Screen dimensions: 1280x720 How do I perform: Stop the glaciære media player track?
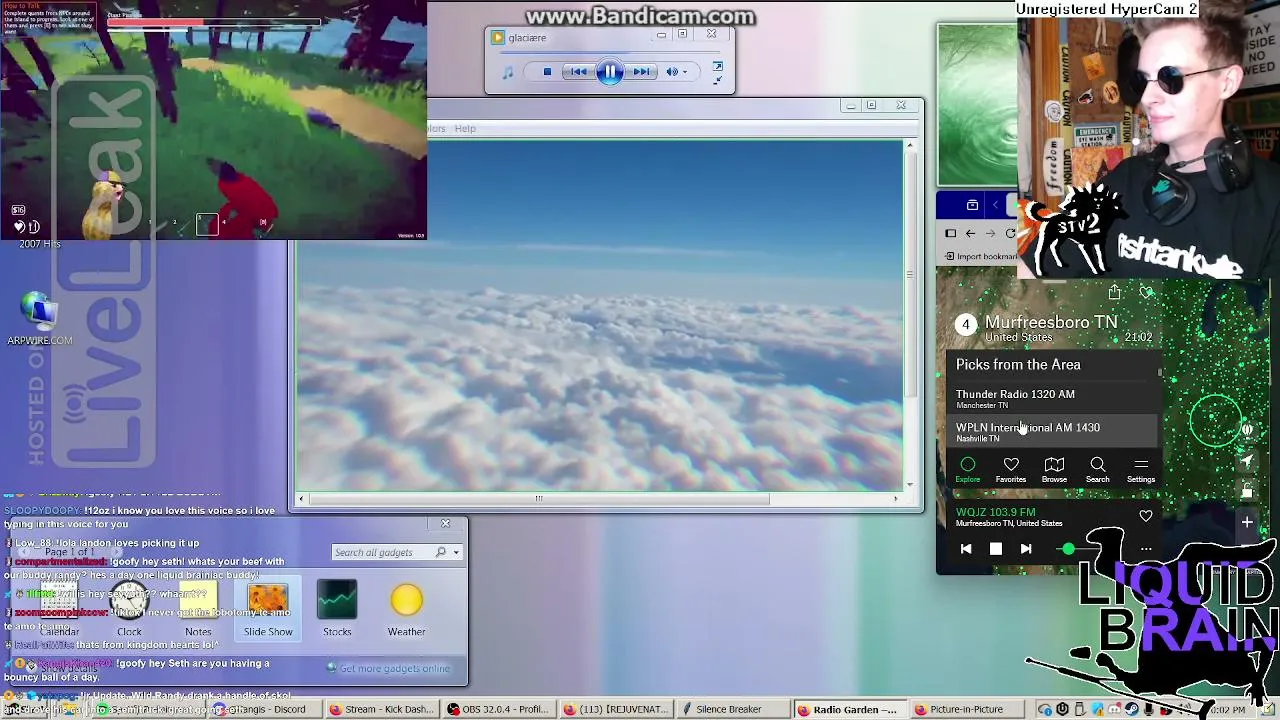[547, 71]
